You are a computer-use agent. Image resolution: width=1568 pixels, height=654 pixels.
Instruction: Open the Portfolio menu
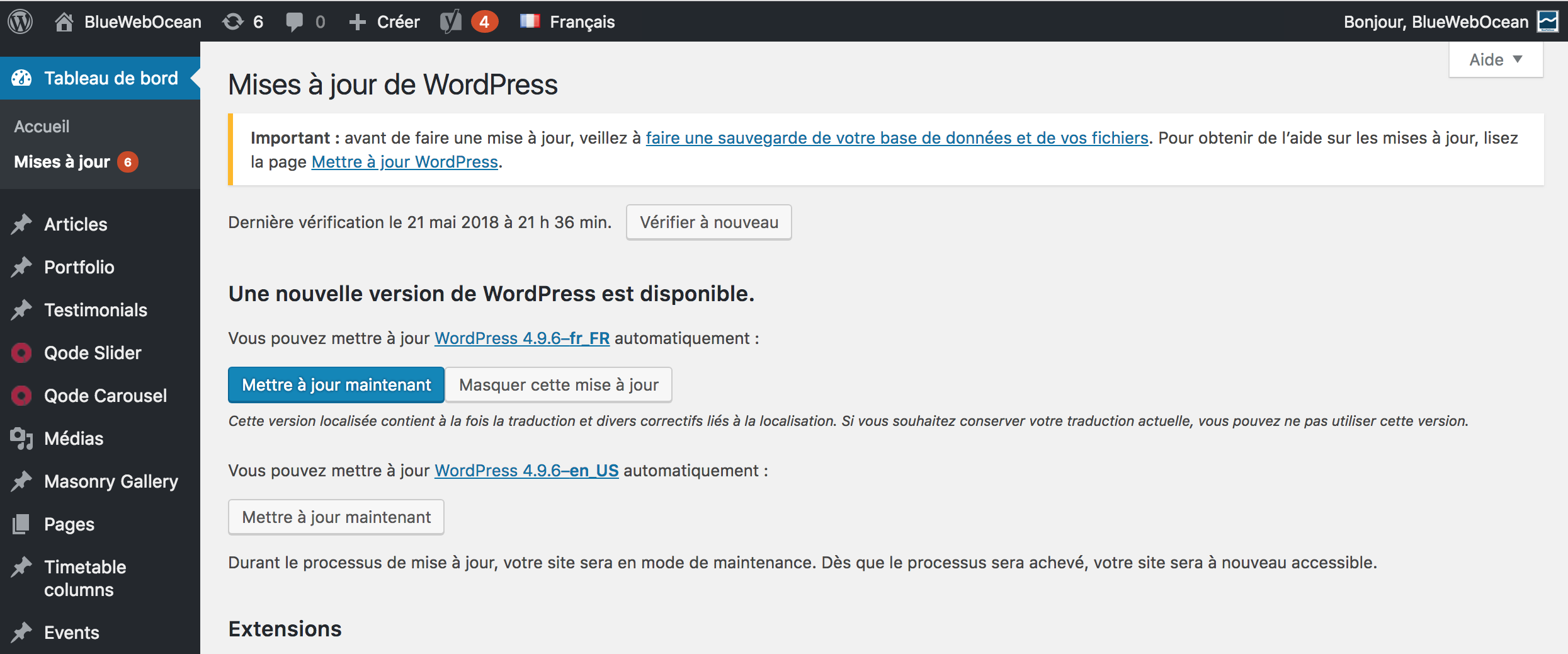coord(79,267)
